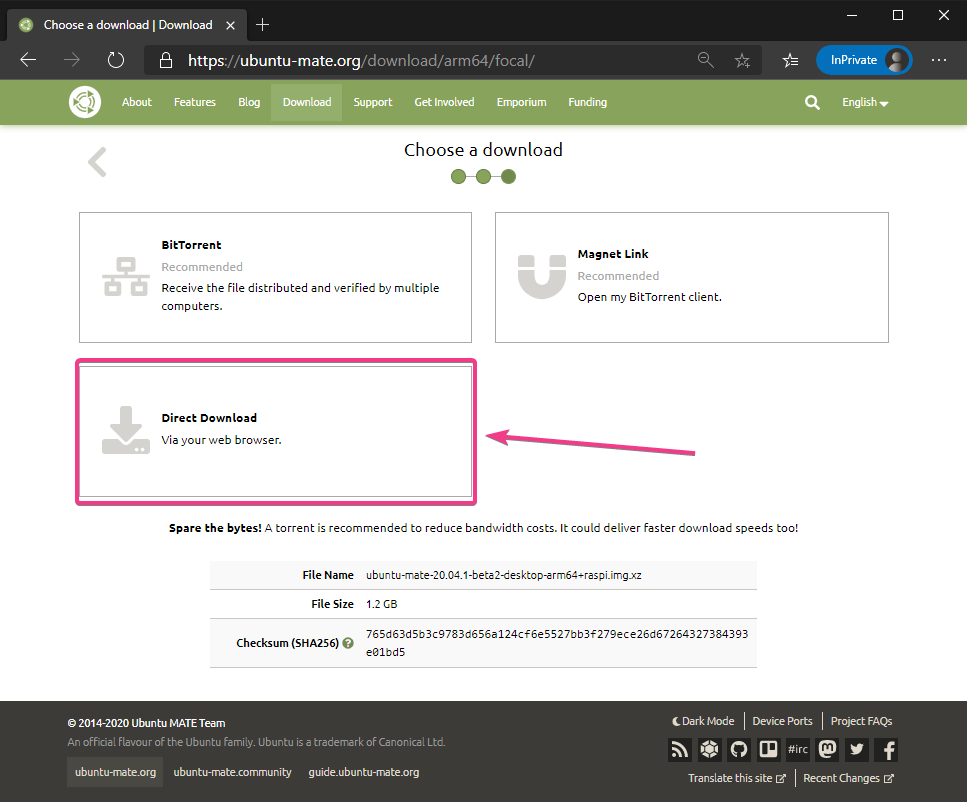Expand the English language dropdown
Screen dimensions: 967x802
pyautogui.click(x=865, y=102)
